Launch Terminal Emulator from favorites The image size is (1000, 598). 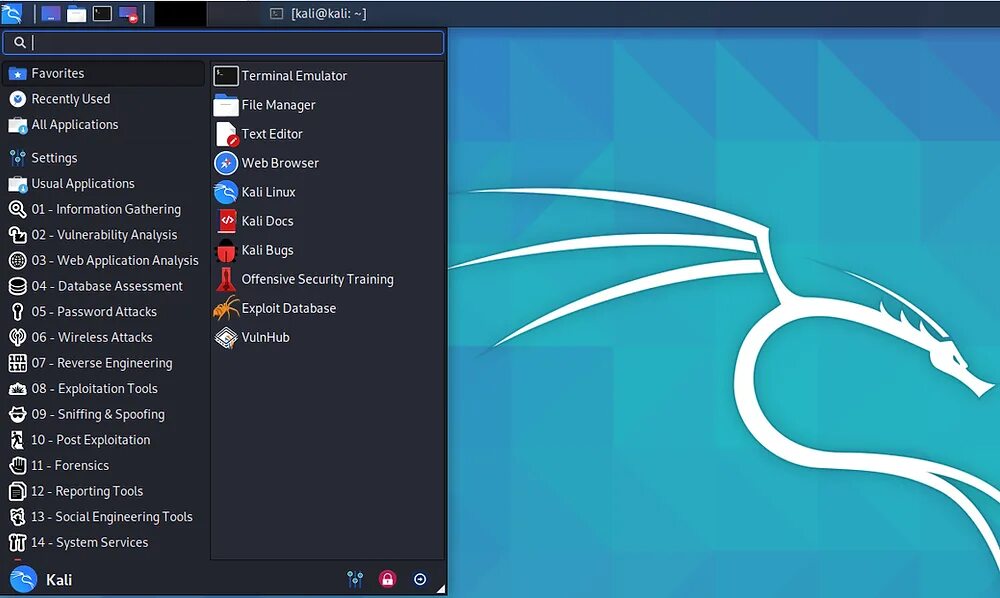pos(327,76)
